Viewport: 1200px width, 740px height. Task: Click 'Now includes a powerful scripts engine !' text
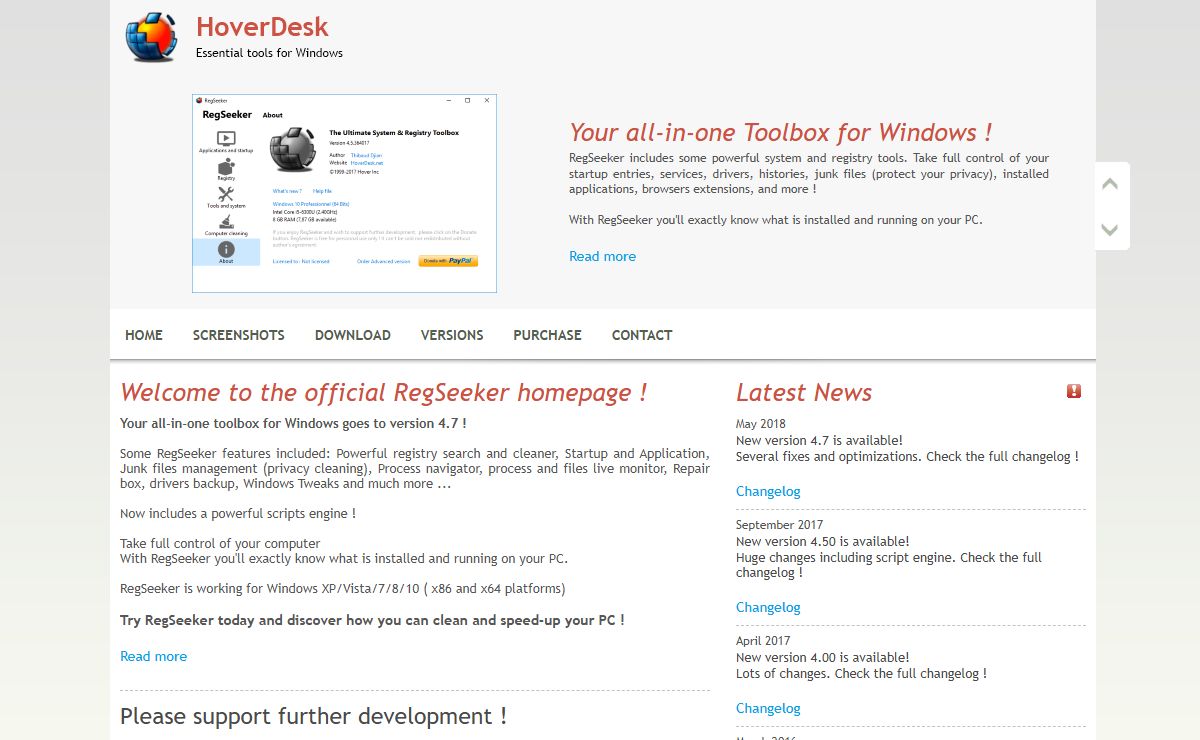tap(238, 513)
